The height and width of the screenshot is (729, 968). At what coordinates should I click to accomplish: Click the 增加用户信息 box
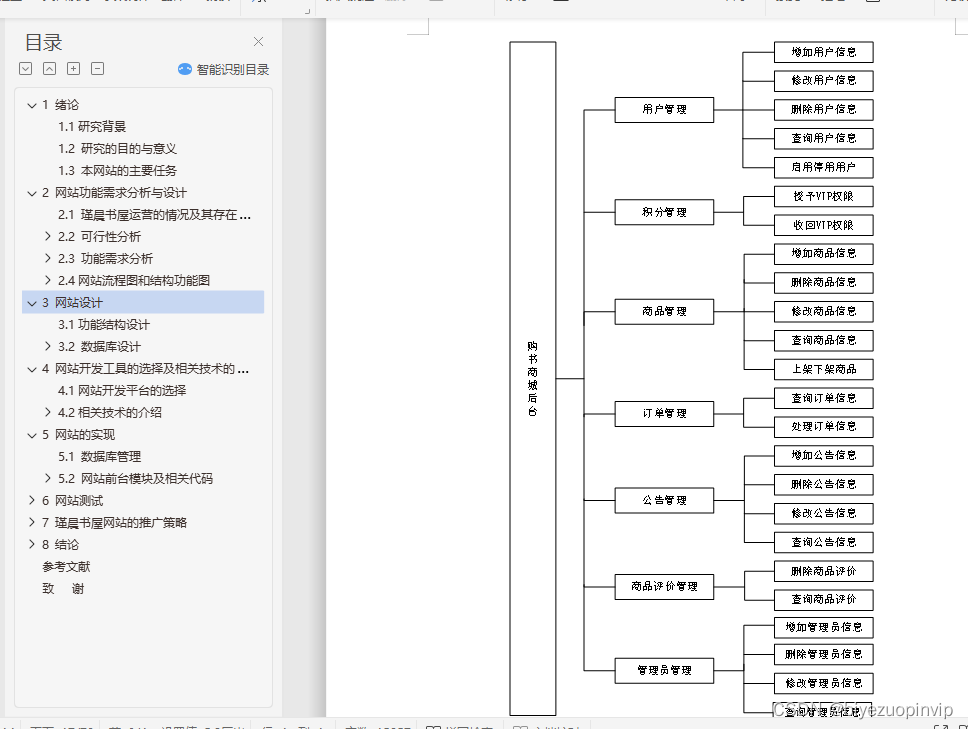tap(824, 52)
